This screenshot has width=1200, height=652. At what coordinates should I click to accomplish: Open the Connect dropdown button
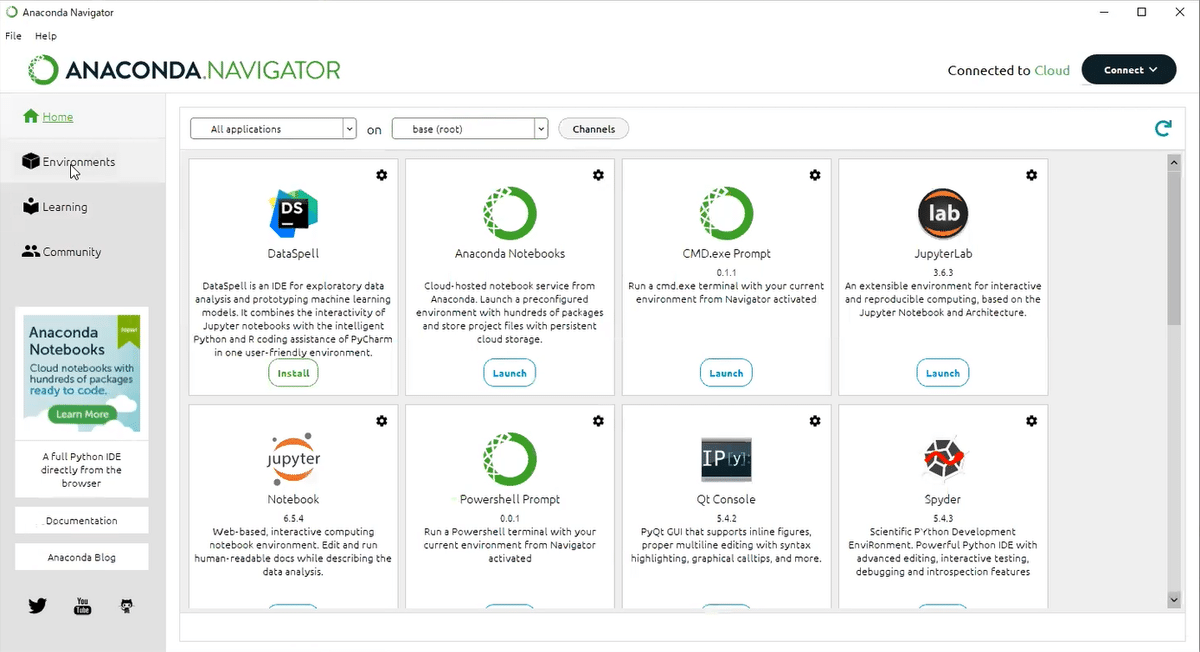click(x=1129, y=70)
